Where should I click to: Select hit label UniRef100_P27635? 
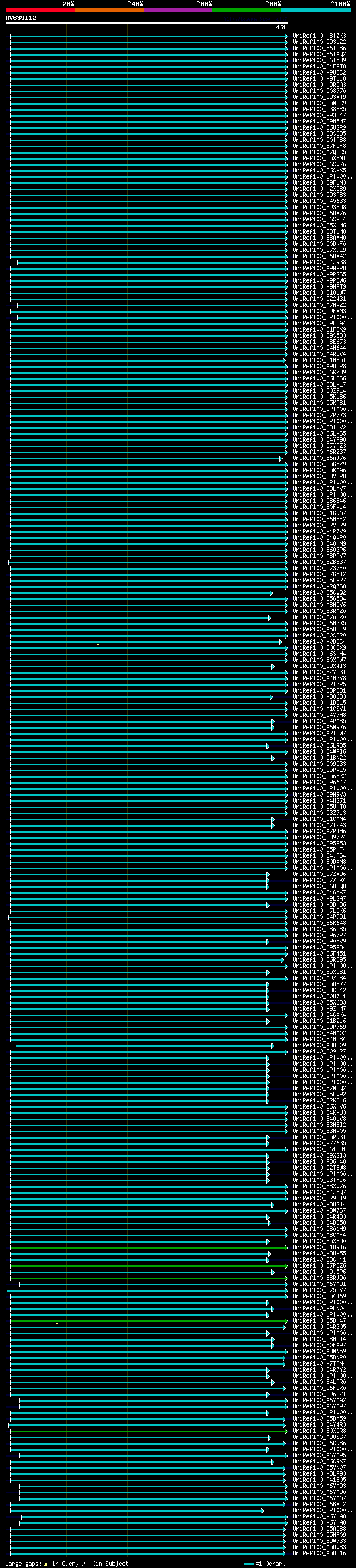(x=319, y=1143)
